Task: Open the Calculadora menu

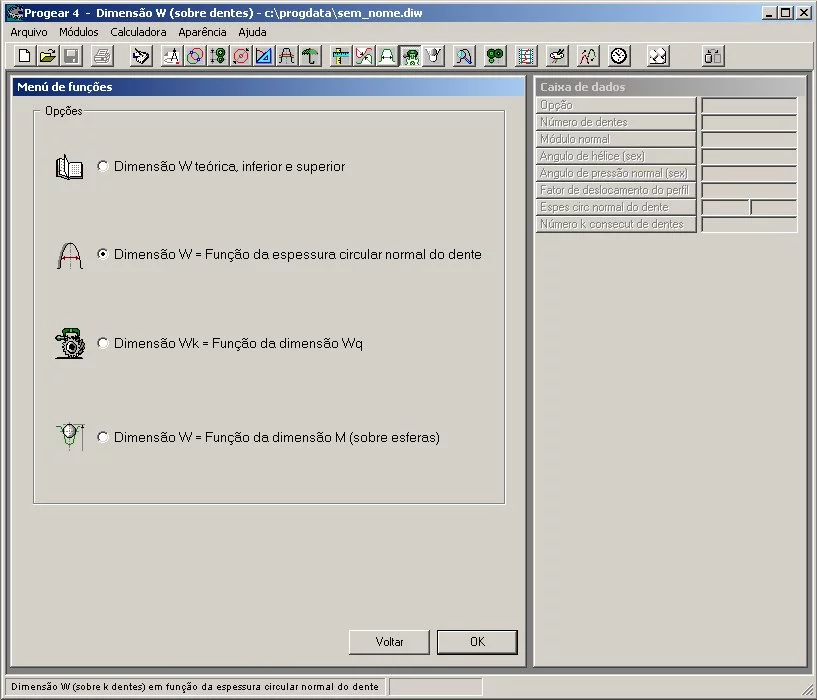Action: tap(138, 32)
